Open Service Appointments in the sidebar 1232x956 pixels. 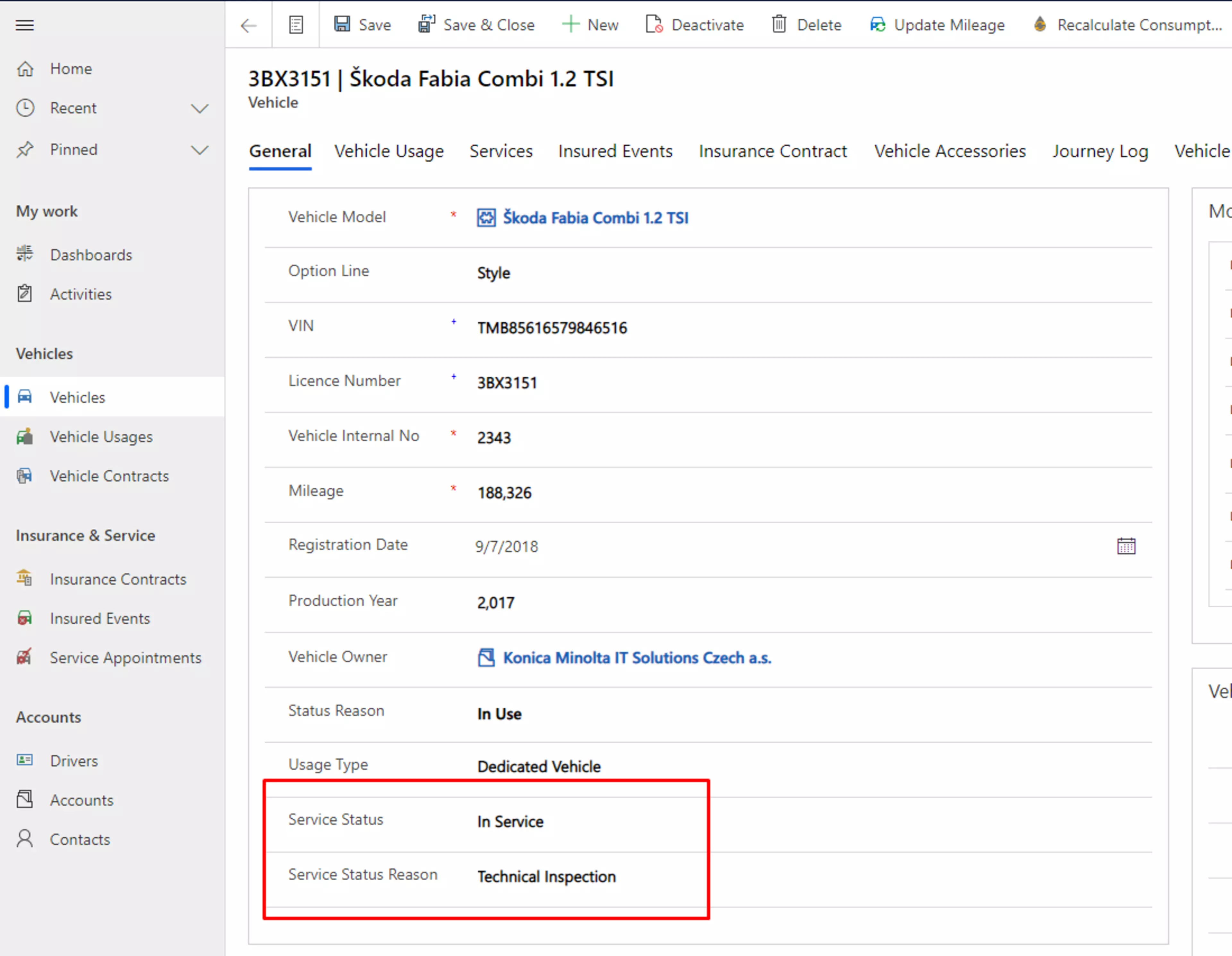pos(112,658)
